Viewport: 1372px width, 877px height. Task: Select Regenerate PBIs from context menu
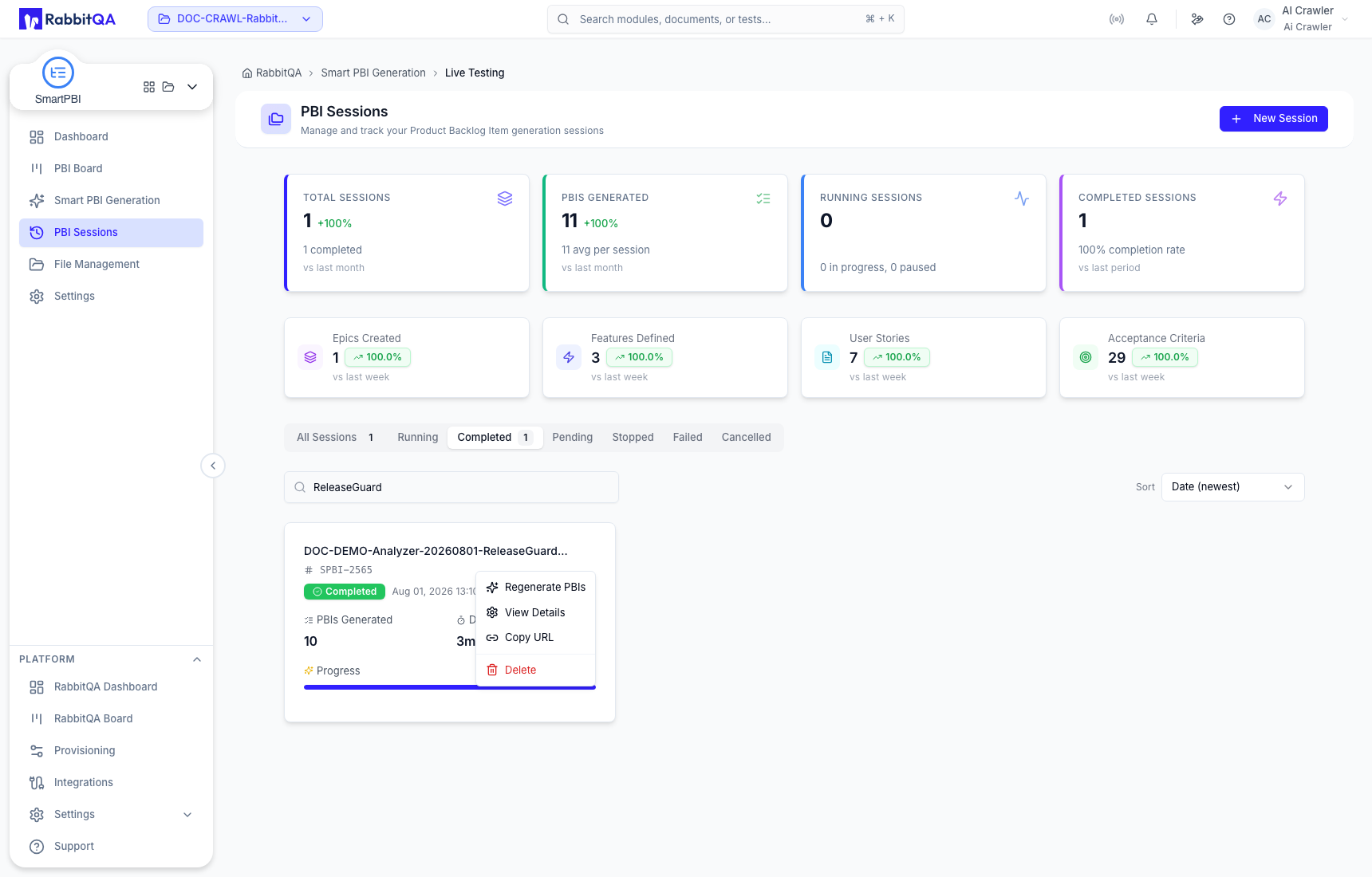535,588
